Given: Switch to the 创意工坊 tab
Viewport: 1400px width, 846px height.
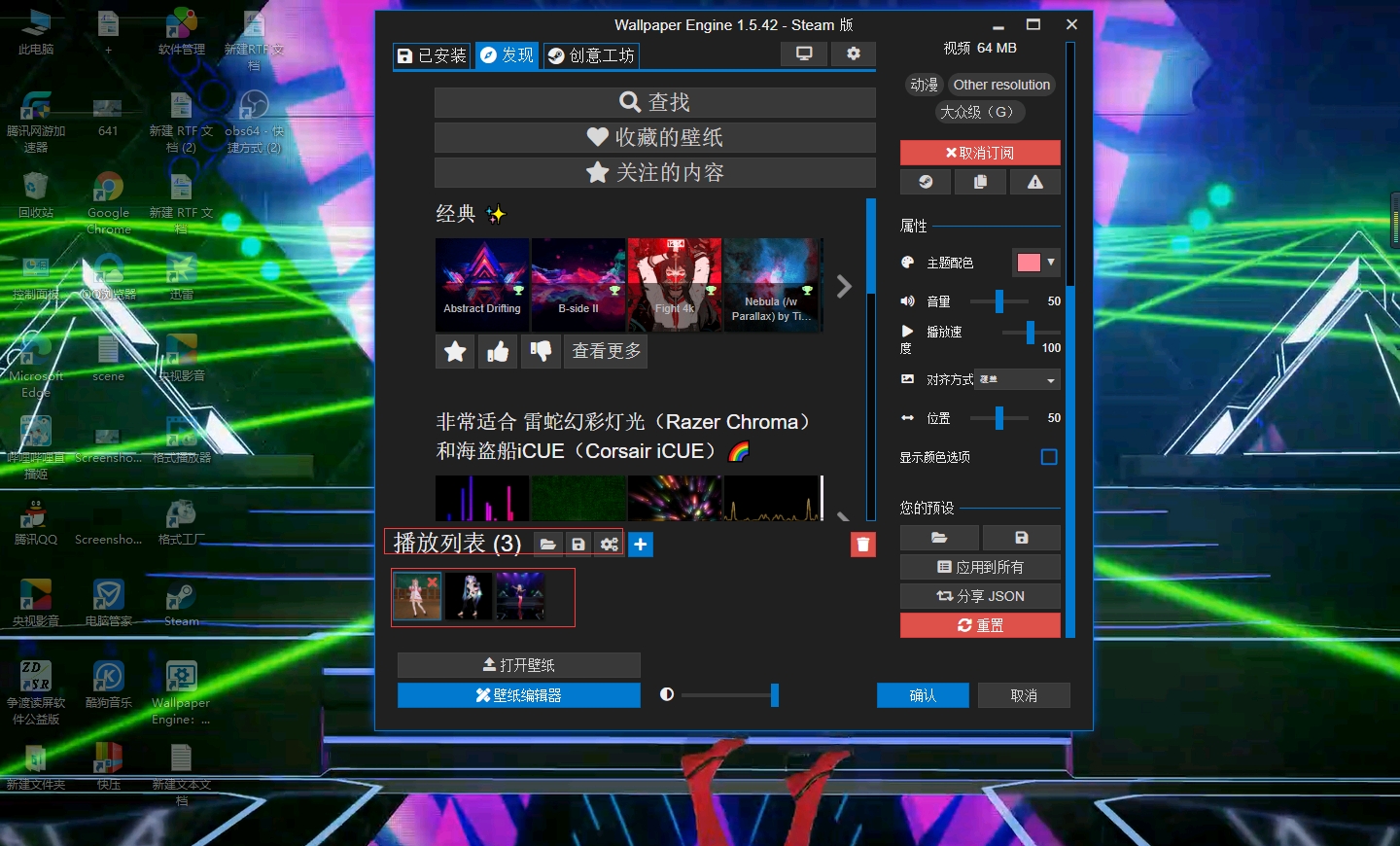Looking at the screenshot, I should [x=591, y=55].
